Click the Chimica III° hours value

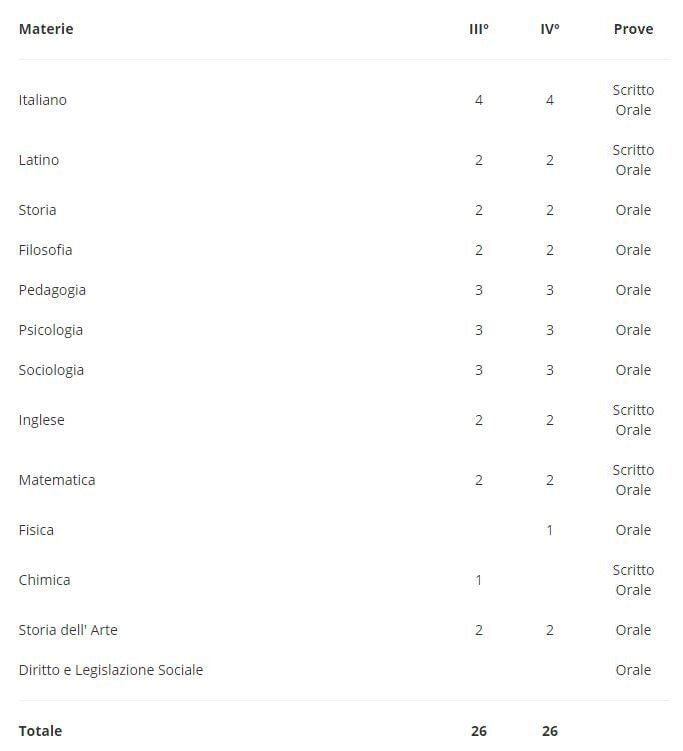[479, 580]
